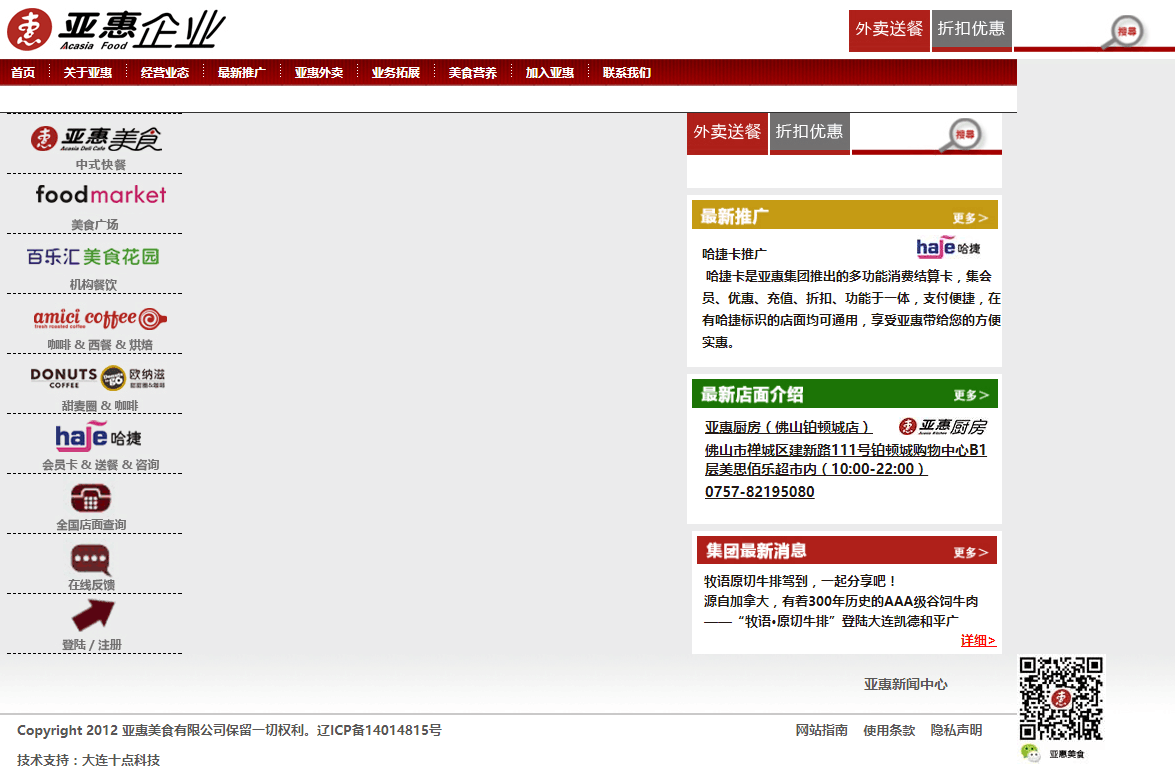This screenshot has width=1175, height=768.
Task: Open 加入亚惠 navigation item
Action: tap(549, 73)
